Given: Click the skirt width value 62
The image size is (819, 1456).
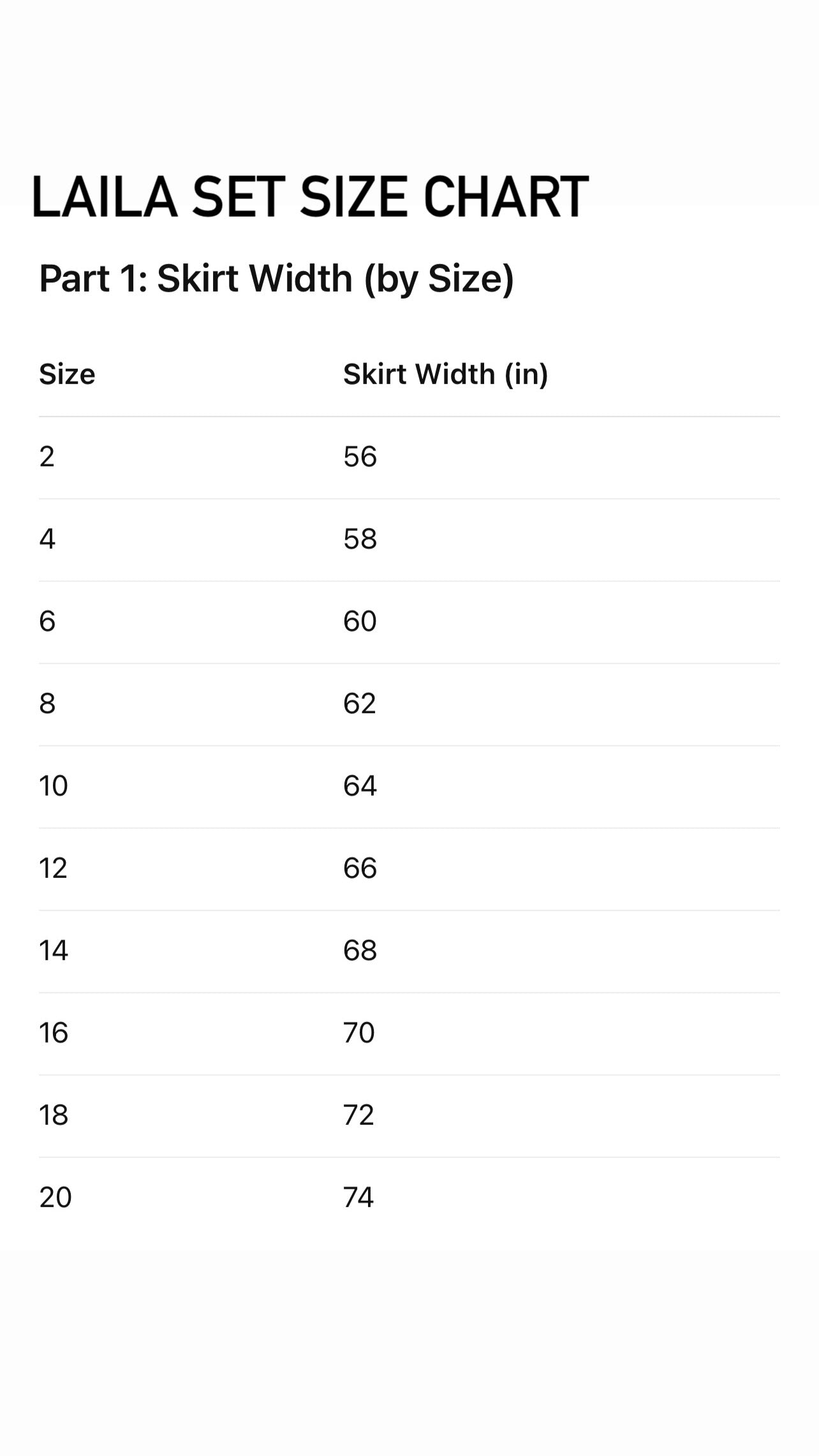Looking at the screenshot, I should pos(360,704).
